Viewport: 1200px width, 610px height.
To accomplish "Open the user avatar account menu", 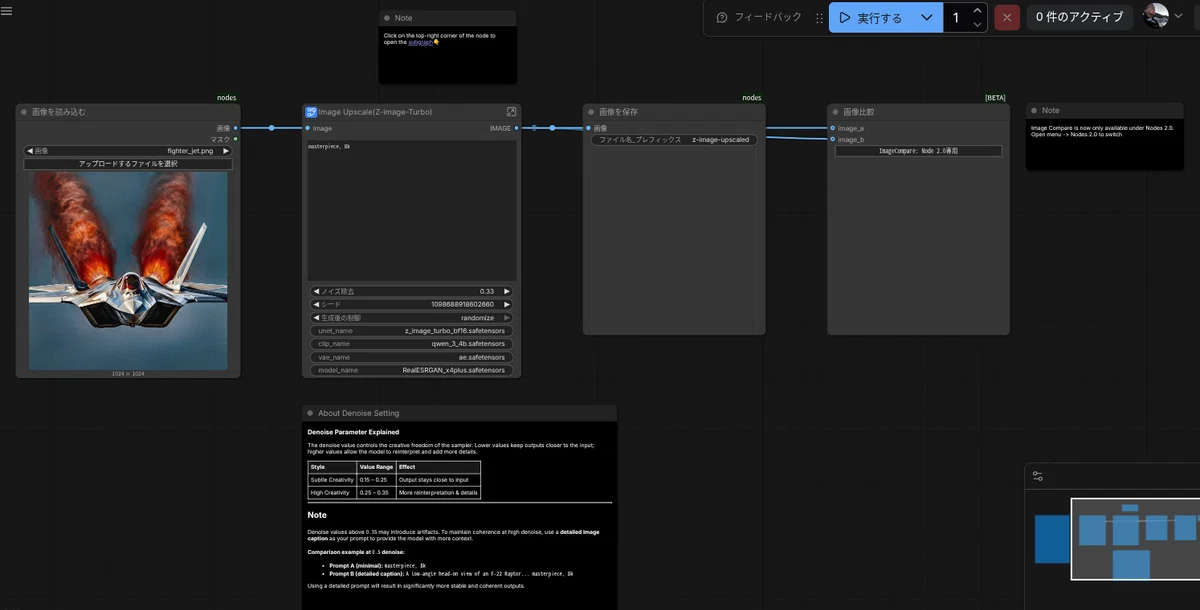I will tap(1164, 17).
